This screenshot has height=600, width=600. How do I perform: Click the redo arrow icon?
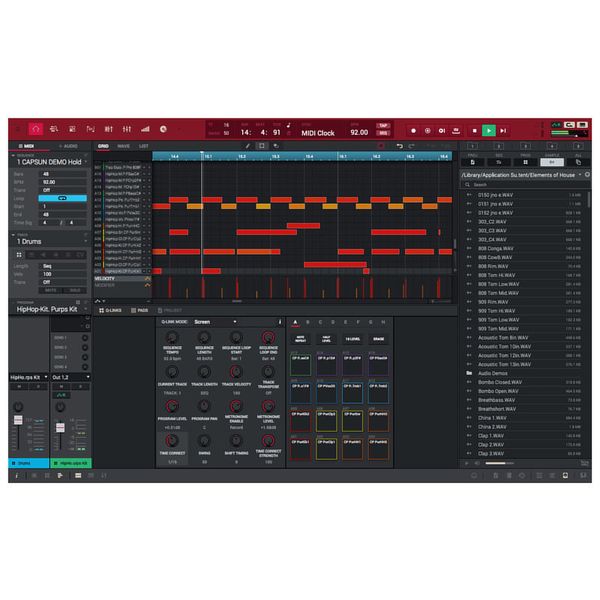412,146
